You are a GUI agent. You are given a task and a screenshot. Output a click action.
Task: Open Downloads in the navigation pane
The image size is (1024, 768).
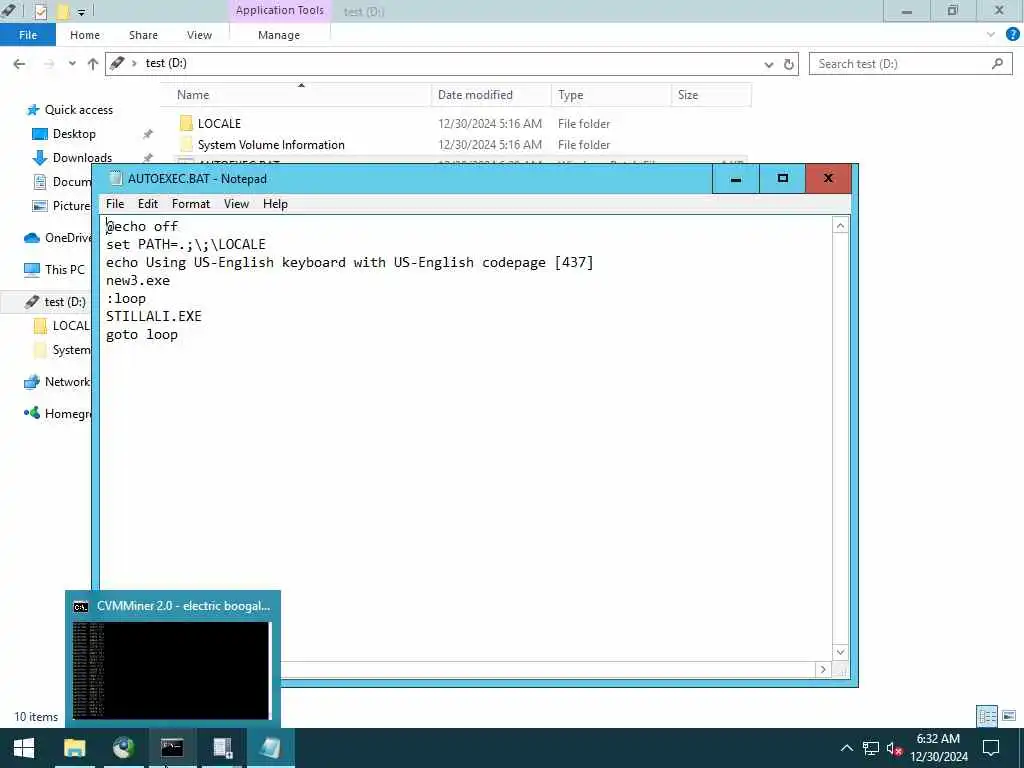[x=82, y=157]
